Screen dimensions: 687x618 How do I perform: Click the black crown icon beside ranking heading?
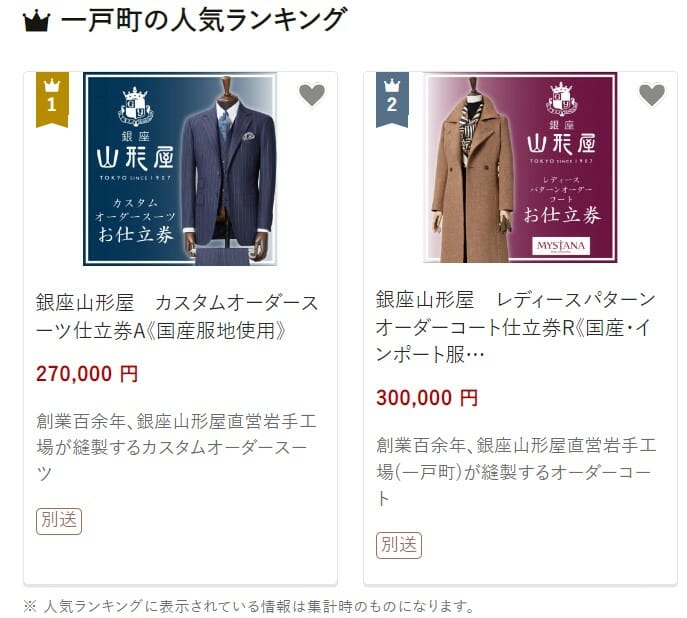36,21
